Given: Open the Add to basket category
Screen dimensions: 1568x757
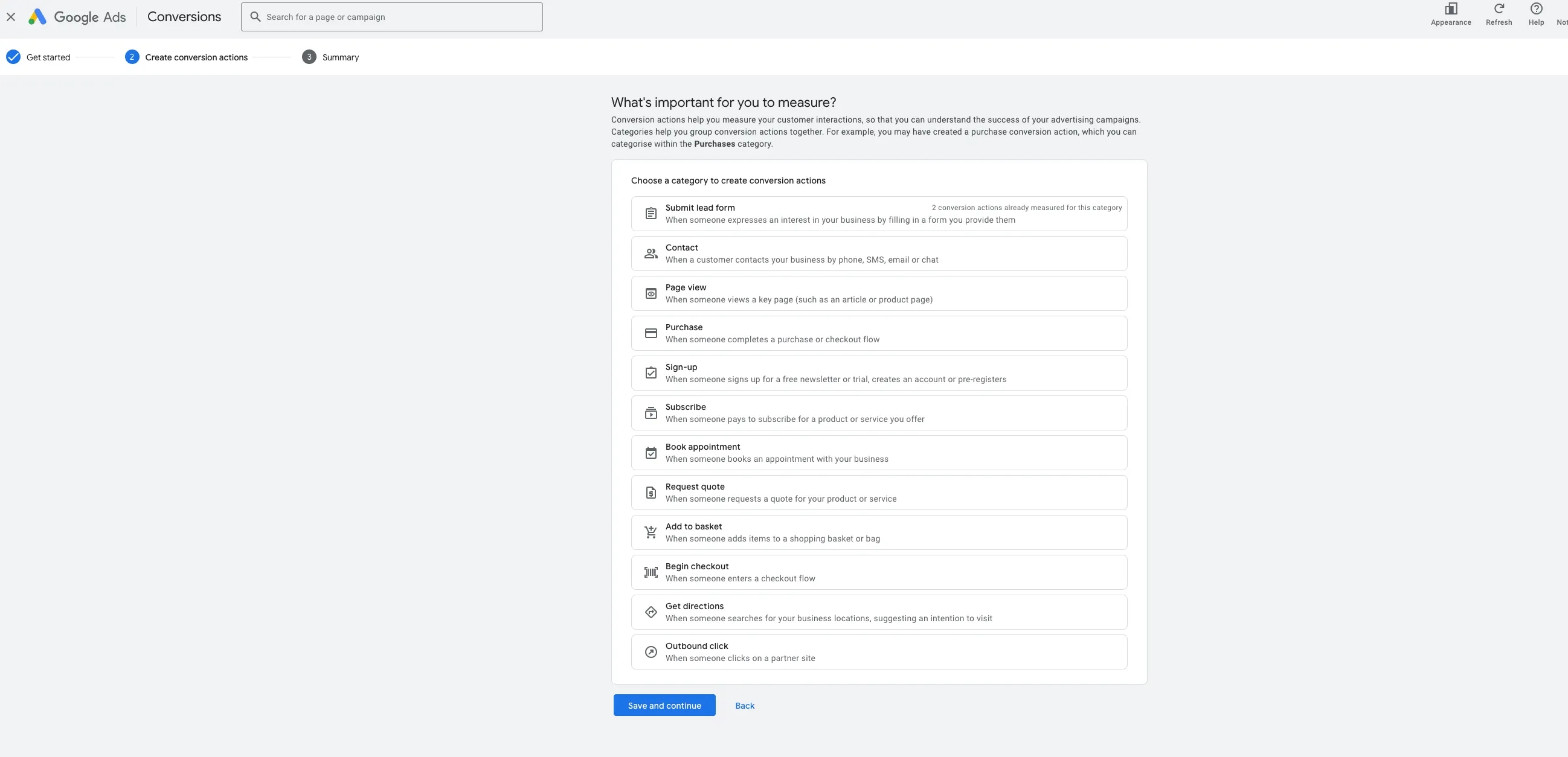Looking at the screenshot, I should click(879, 532).
